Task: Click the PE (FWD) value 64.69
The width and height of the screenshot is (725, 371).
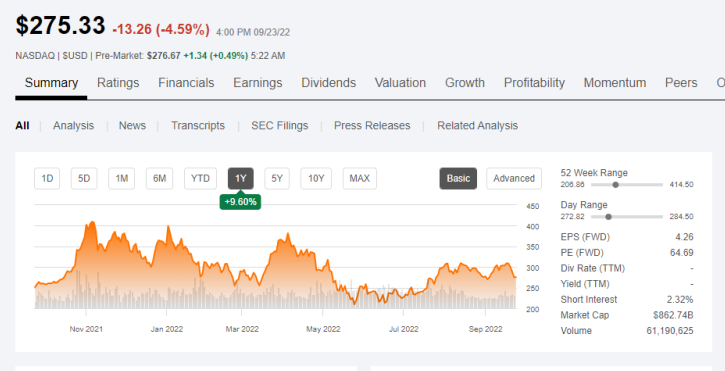Action: click(682, 253)
